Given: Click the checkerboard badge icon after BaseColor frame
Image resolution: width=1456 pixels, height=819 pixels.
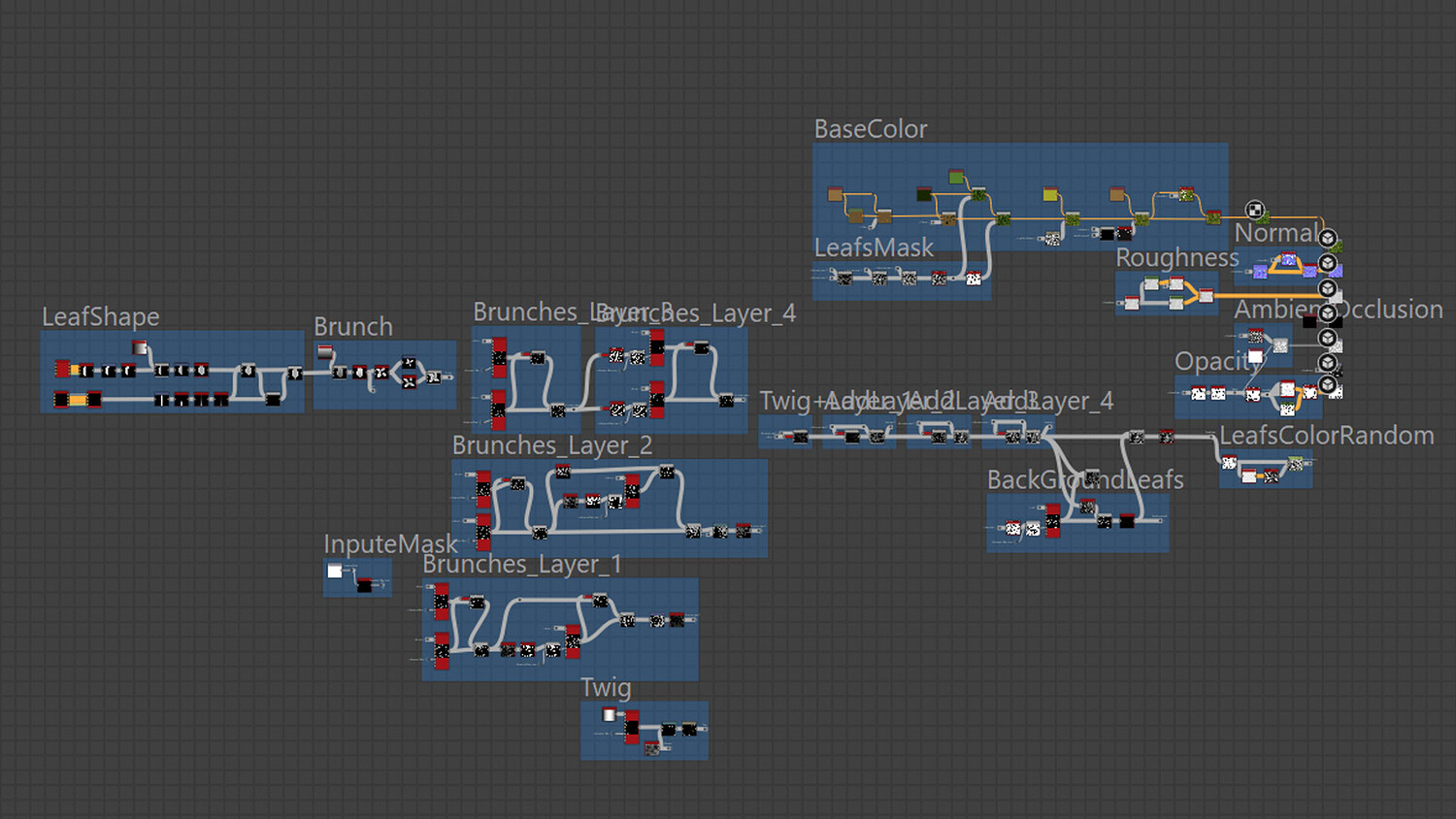Looking at the screenshot, I should click(1255, 210).
